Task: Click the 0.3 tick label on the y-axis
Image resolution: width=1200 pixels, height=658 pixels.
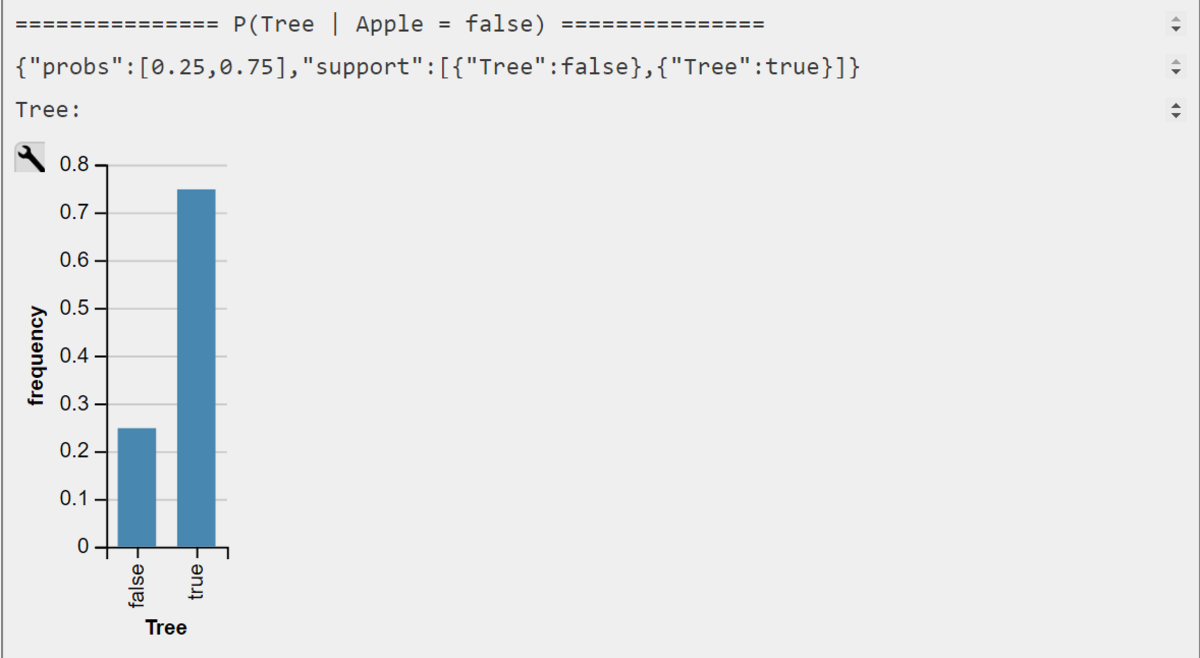Action: (x=74, y=404)
